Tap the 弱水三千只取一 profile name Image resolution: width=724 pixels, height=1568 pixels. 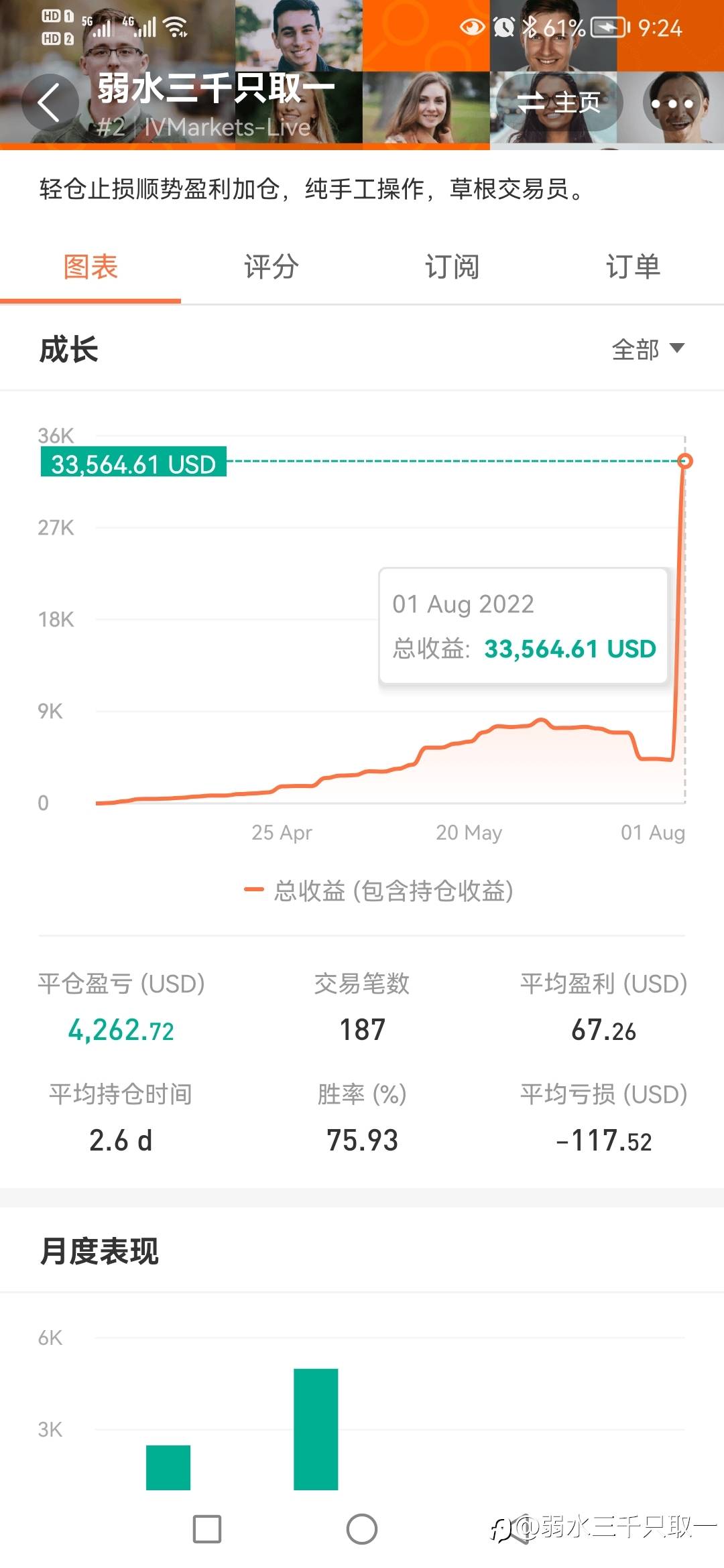[216, 88]
